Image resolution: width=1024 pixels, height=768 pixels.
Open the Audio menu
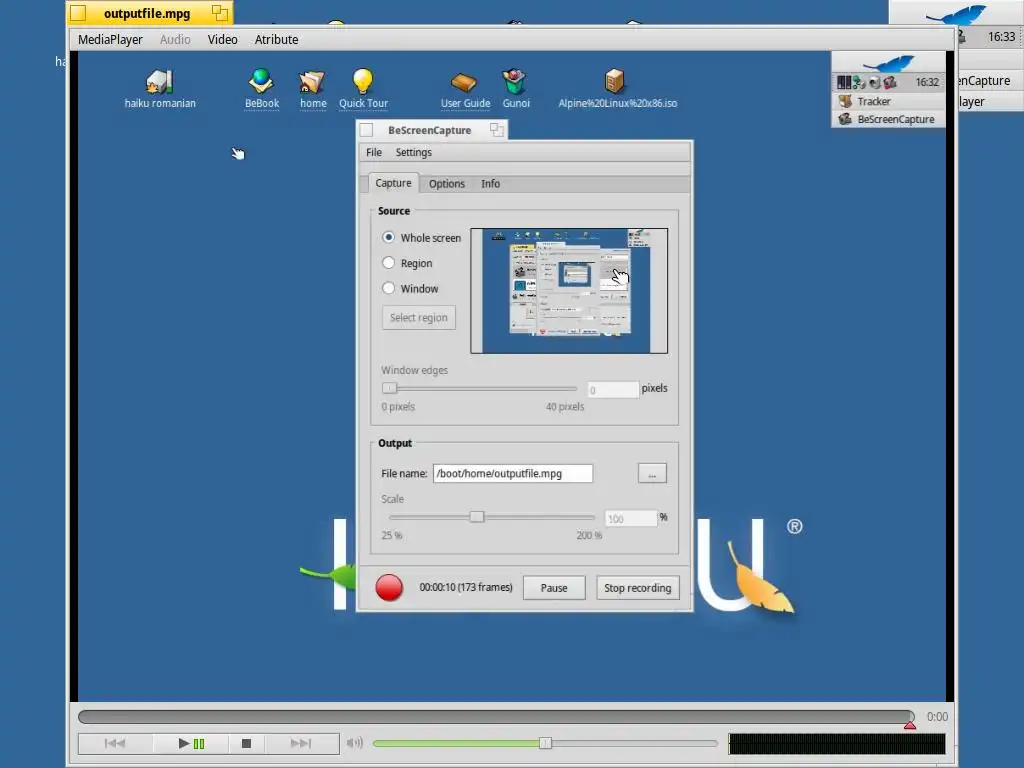175,39
